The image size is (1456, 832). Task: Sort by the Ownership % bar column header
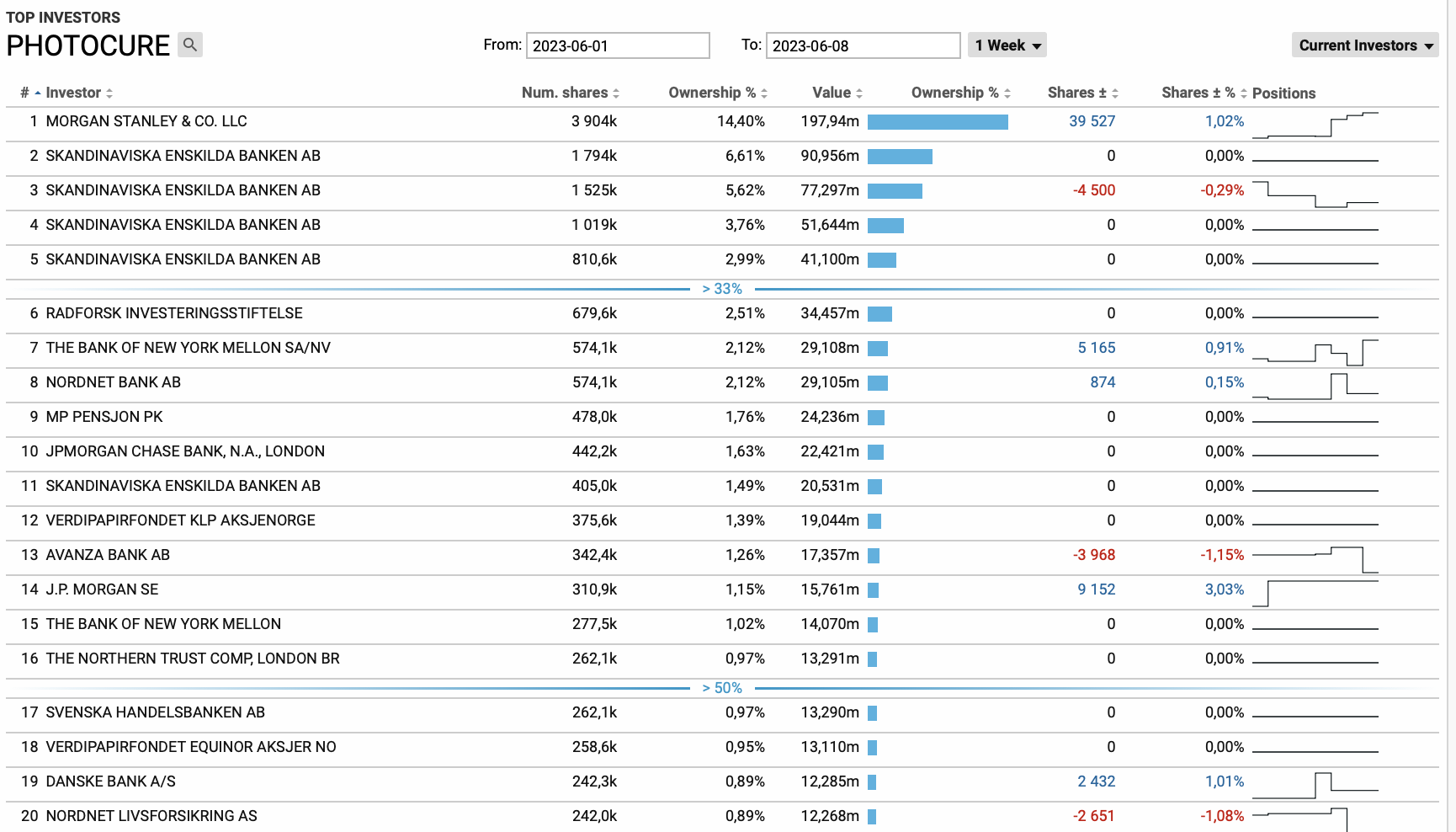tap(960, 93)
